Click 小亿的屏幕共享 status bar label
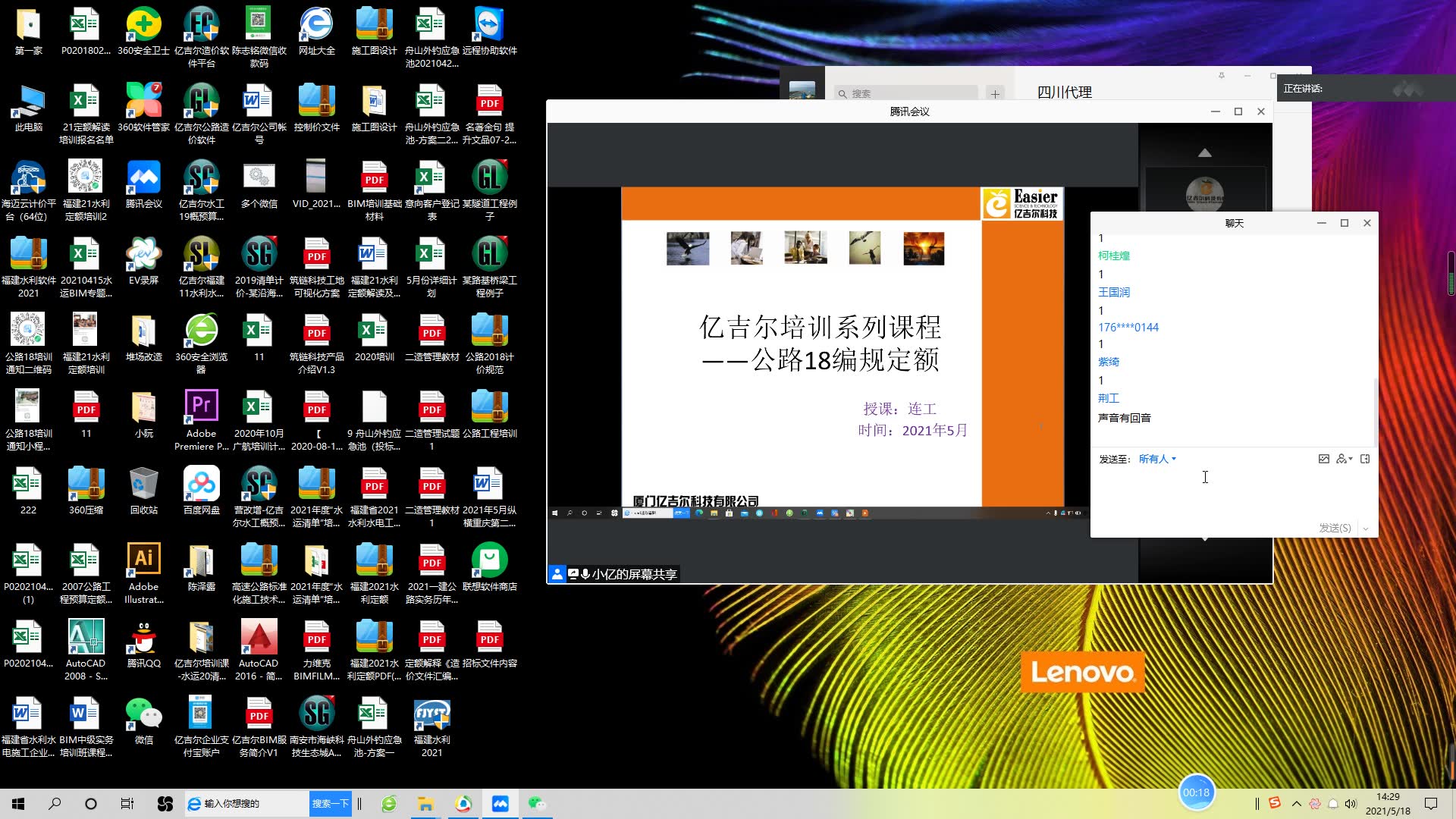 click(634, 573)
